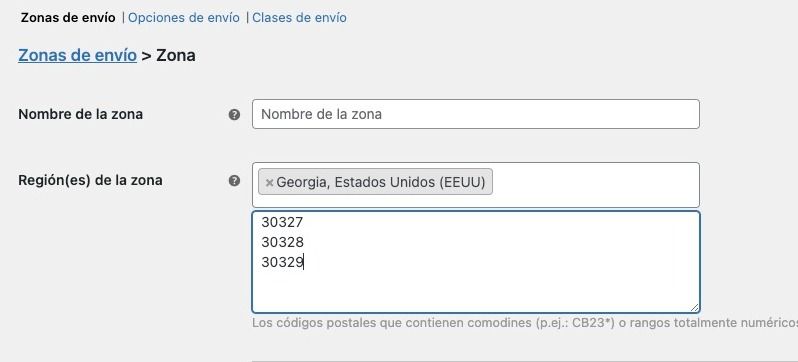
Task: Open the Clases de envío tab
Action: click(x=299, y=18)
